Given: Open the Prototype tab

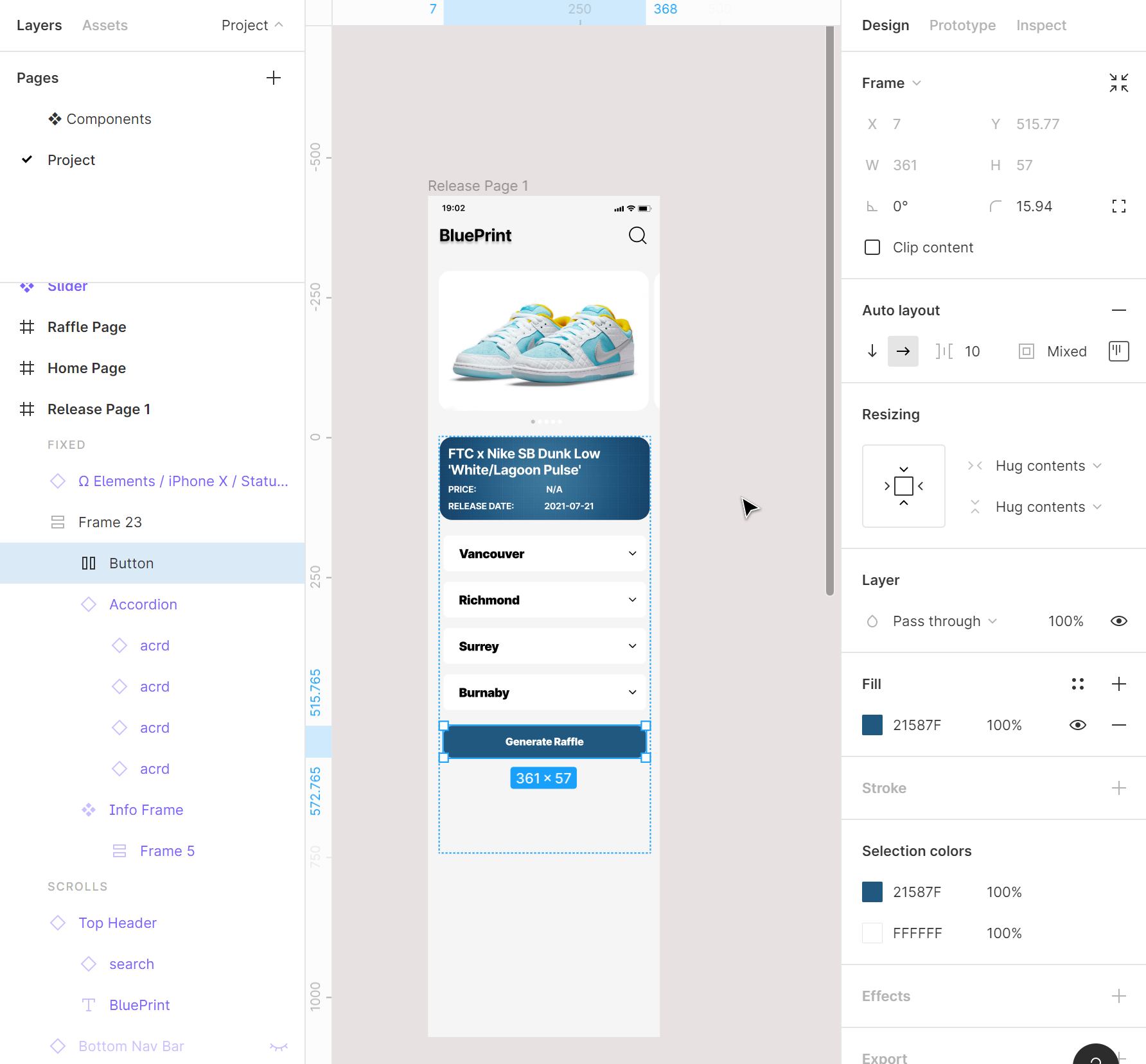Looking at the screenshot, I should coord(962,25).
